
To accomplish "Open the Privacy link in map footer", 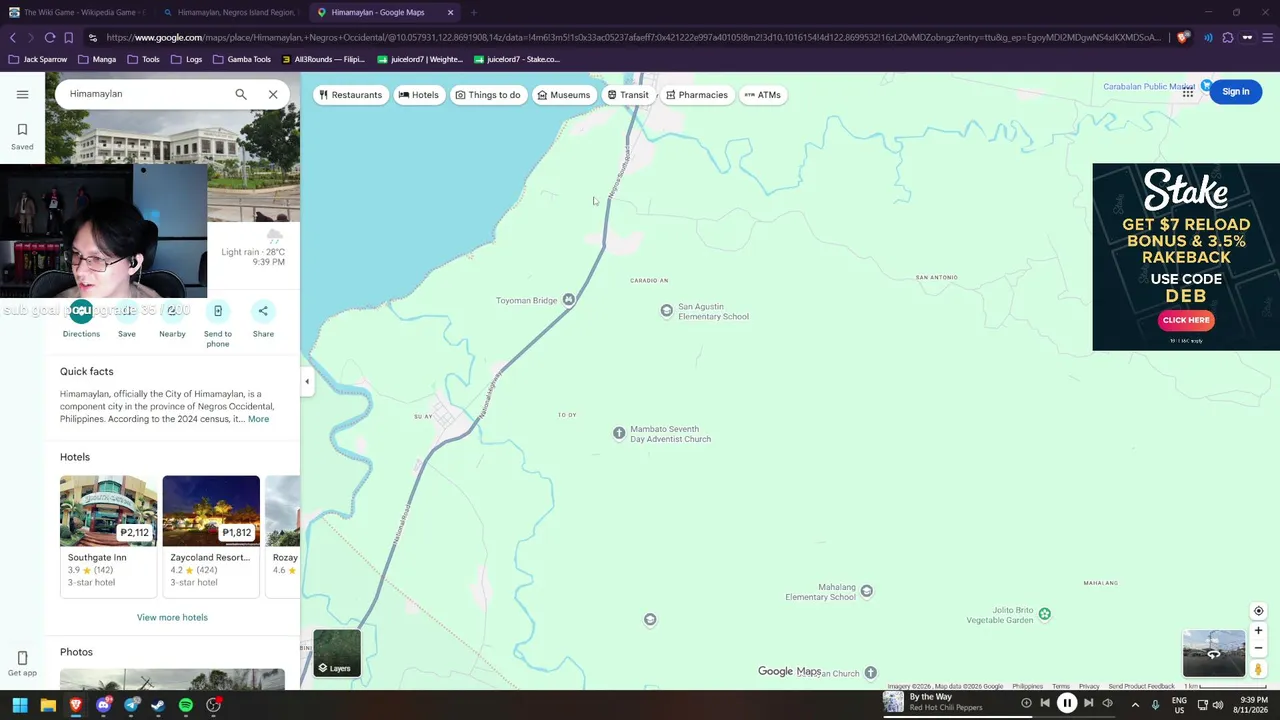I will (x=1089, y=687).
